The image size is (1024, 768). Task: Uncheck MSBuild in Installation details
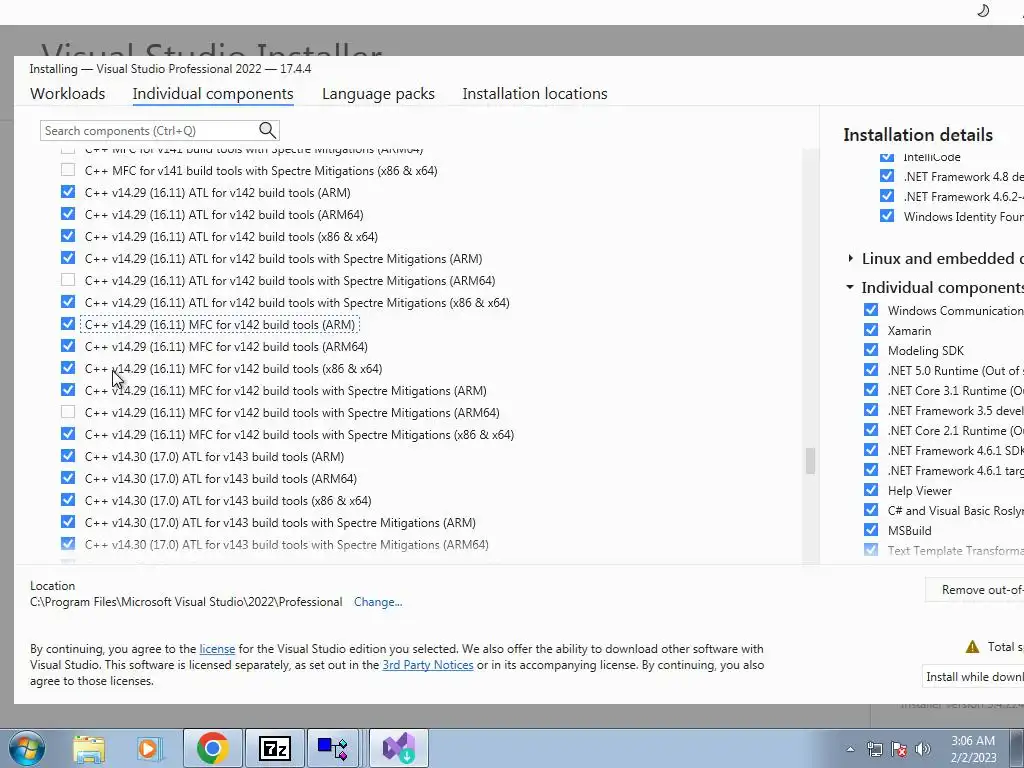point(871,530)
